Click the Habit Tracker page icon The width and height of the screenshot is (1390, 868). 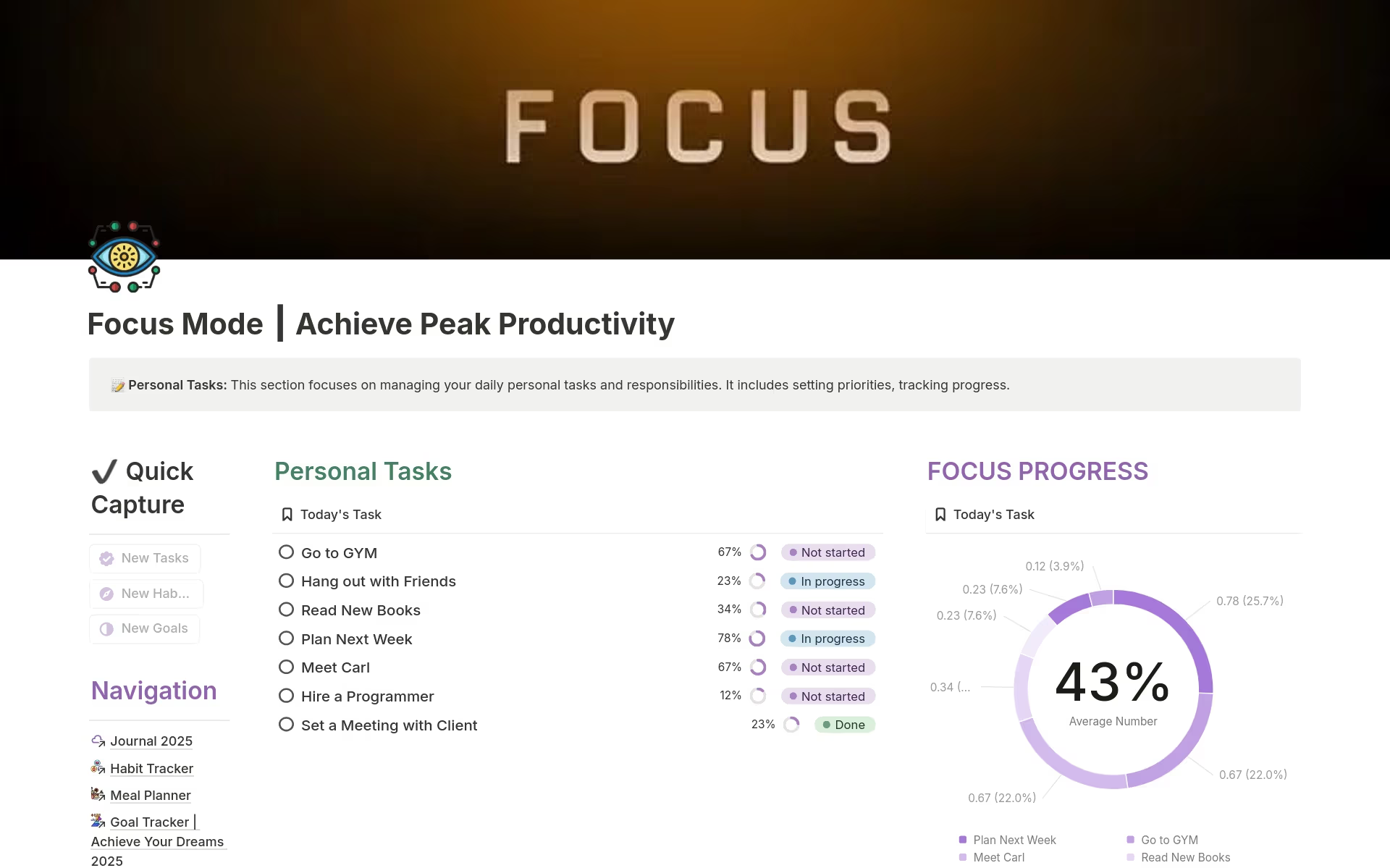pos(98,767)
